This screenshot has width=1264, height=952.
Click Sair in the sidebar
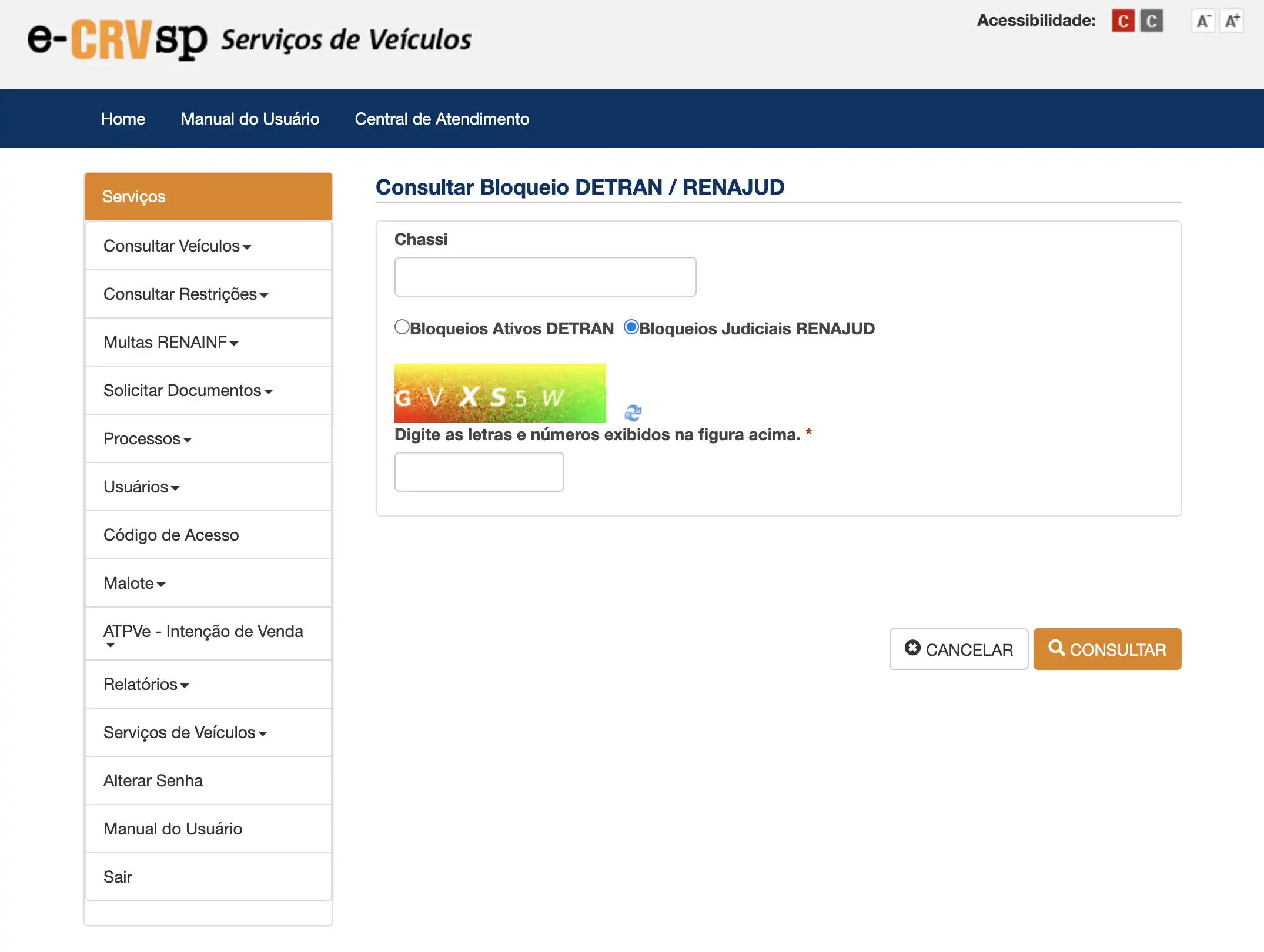point(118,877)
